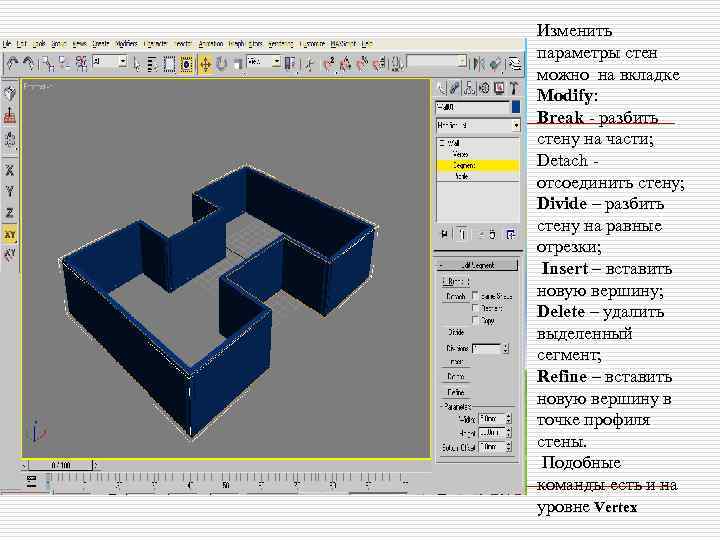720x540 pixels.
Task: Click the object name input field
Action: coord(472,107)
